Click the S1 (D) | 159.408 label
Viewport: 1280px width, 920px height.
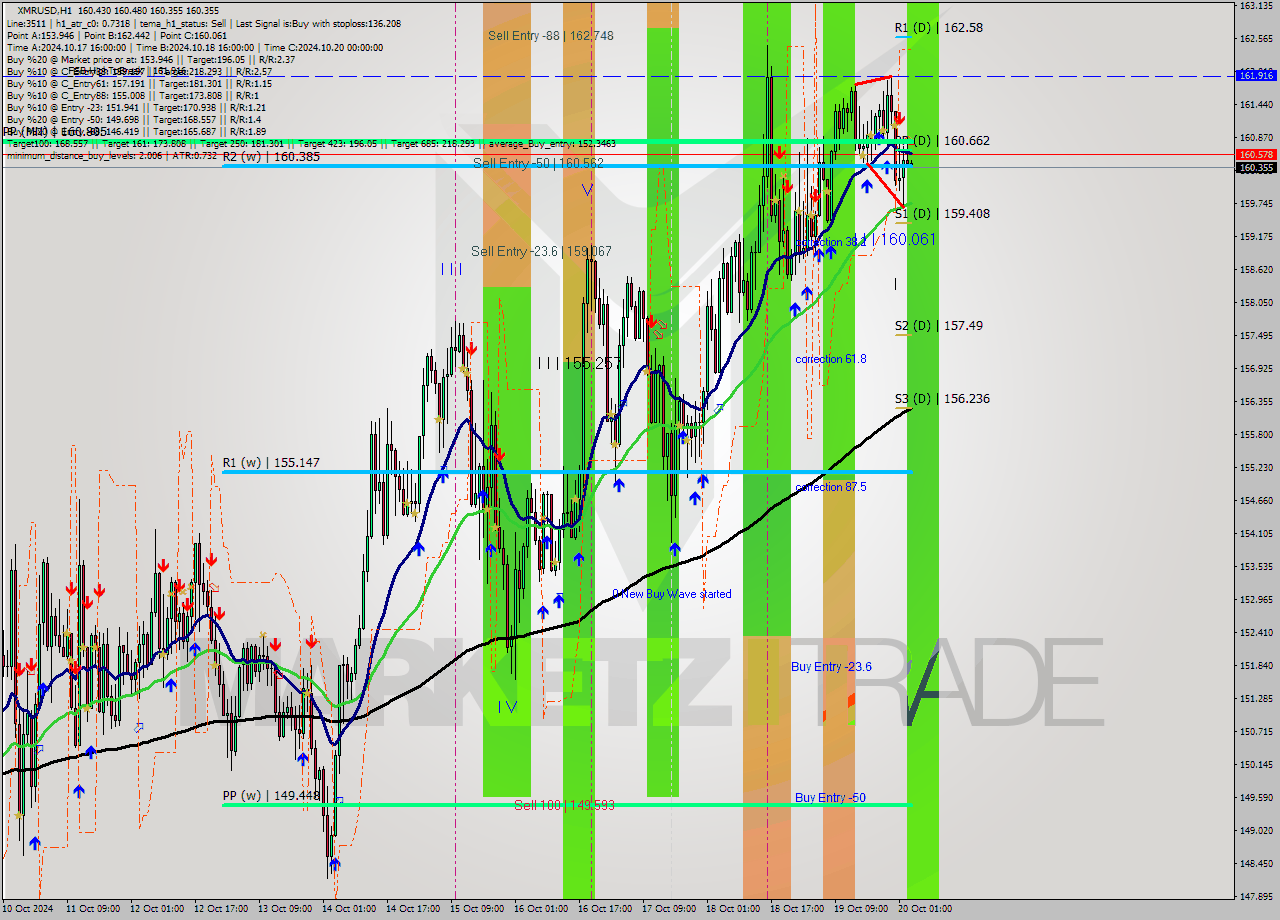pyautogui.click(x=942, y=214)
